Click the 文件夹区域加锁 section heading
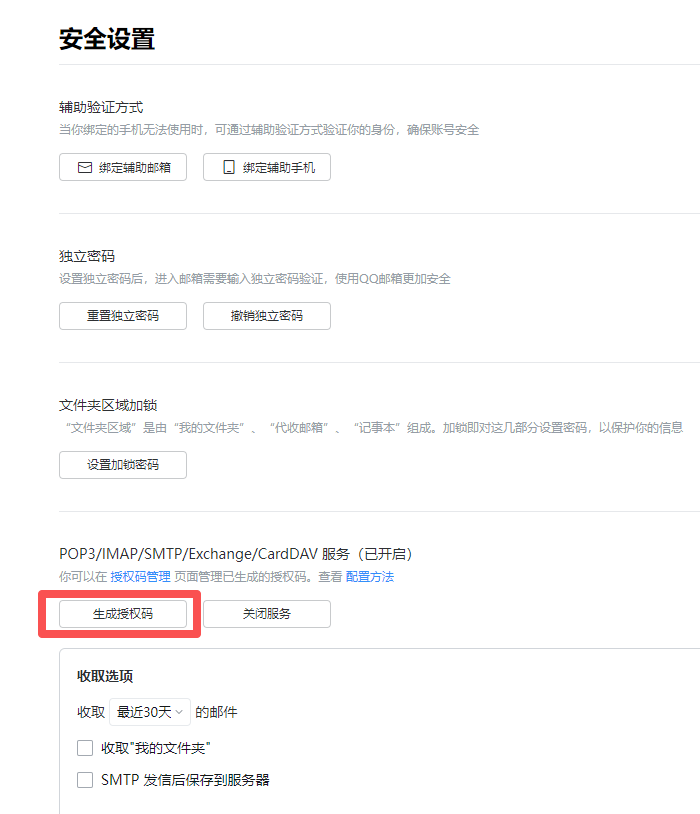 (x=108, y=405)
